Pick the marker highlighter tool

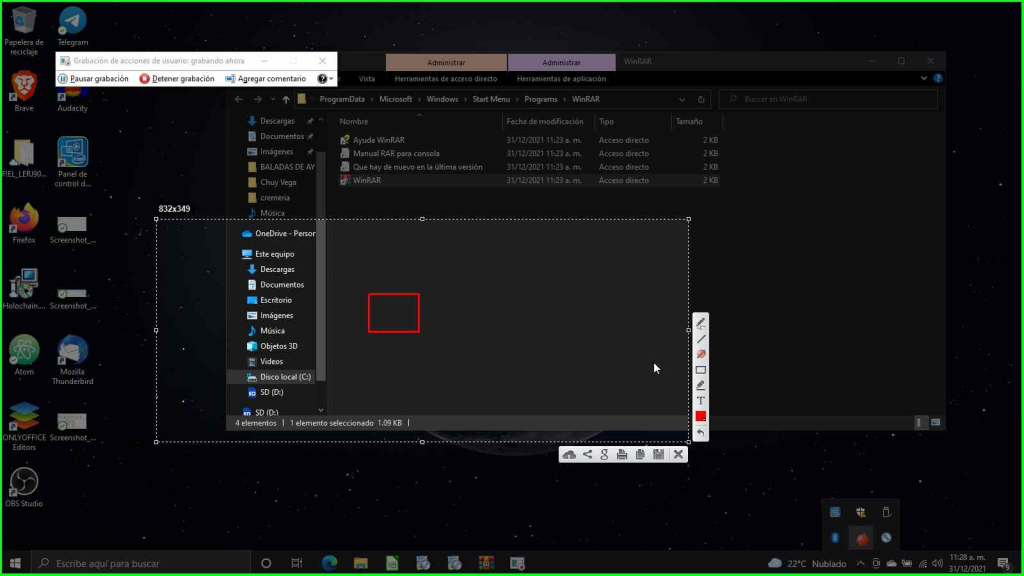701,385
